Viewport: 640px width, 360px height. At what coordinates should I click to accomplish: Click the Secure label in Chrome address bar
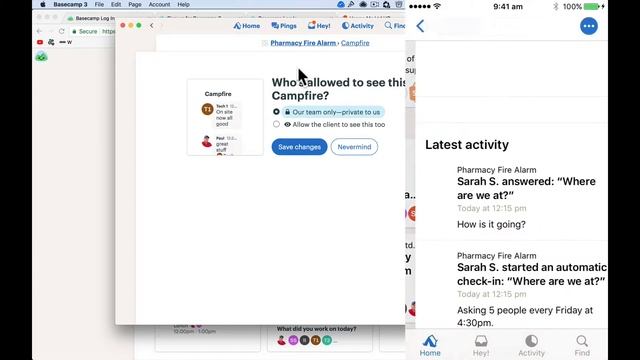(85, 31)
